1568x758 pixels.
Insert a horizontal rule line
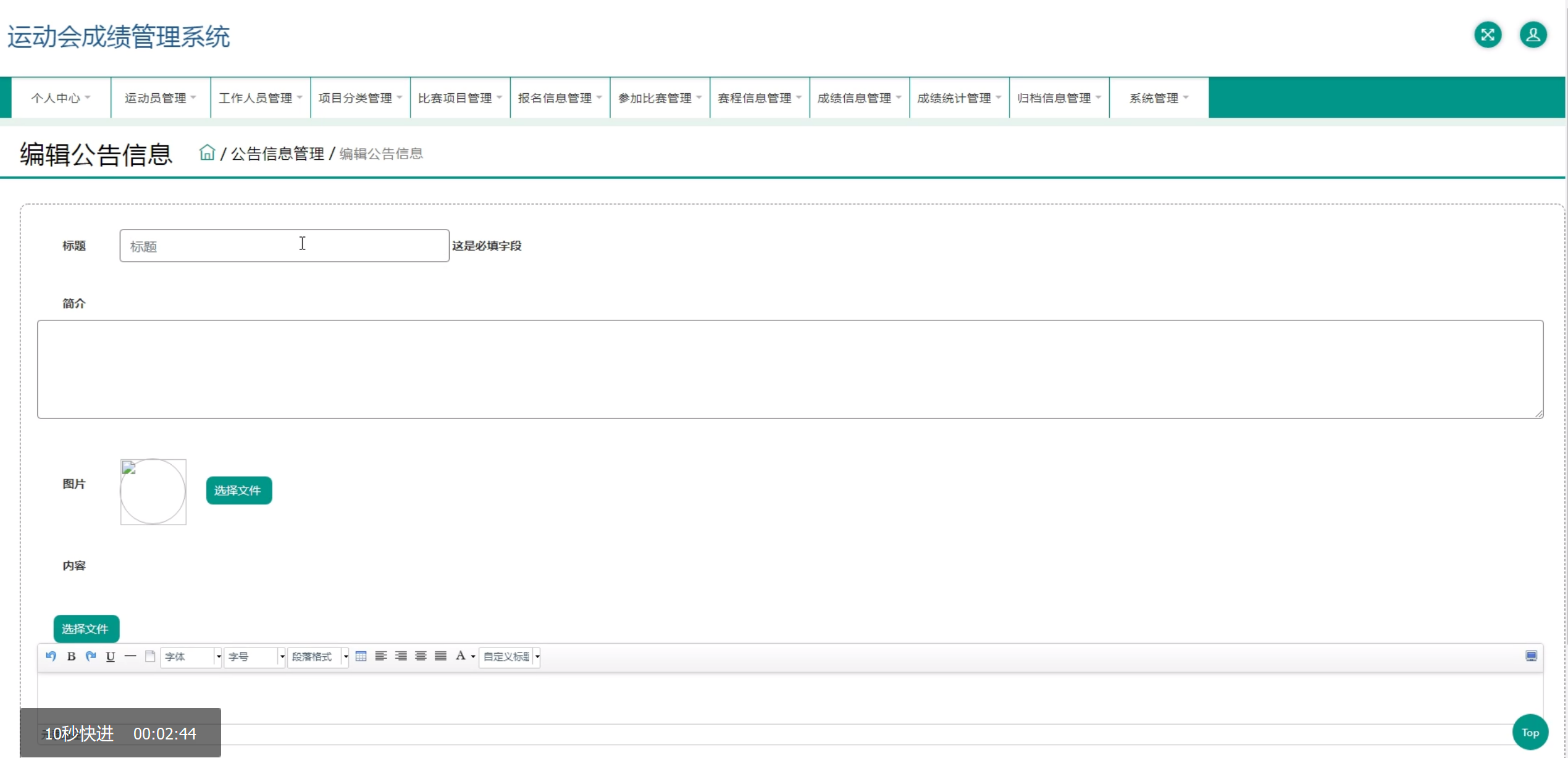[x=130, y=656]
